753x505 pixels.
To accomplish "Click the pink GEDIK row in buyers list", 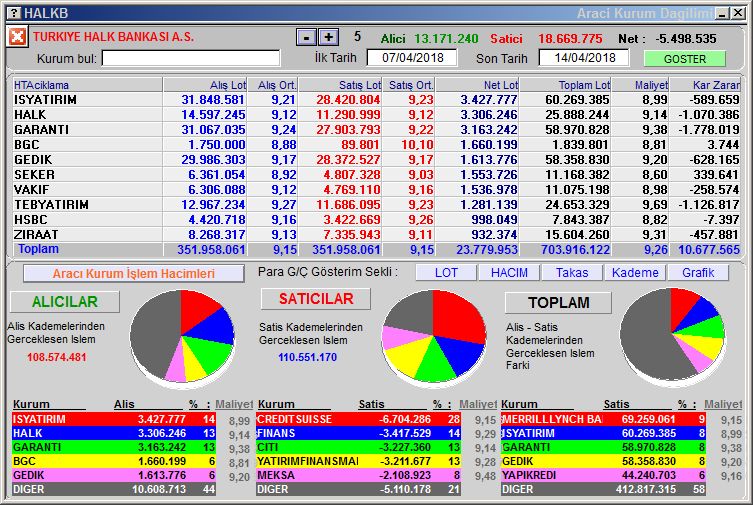I will click(114, 475).
